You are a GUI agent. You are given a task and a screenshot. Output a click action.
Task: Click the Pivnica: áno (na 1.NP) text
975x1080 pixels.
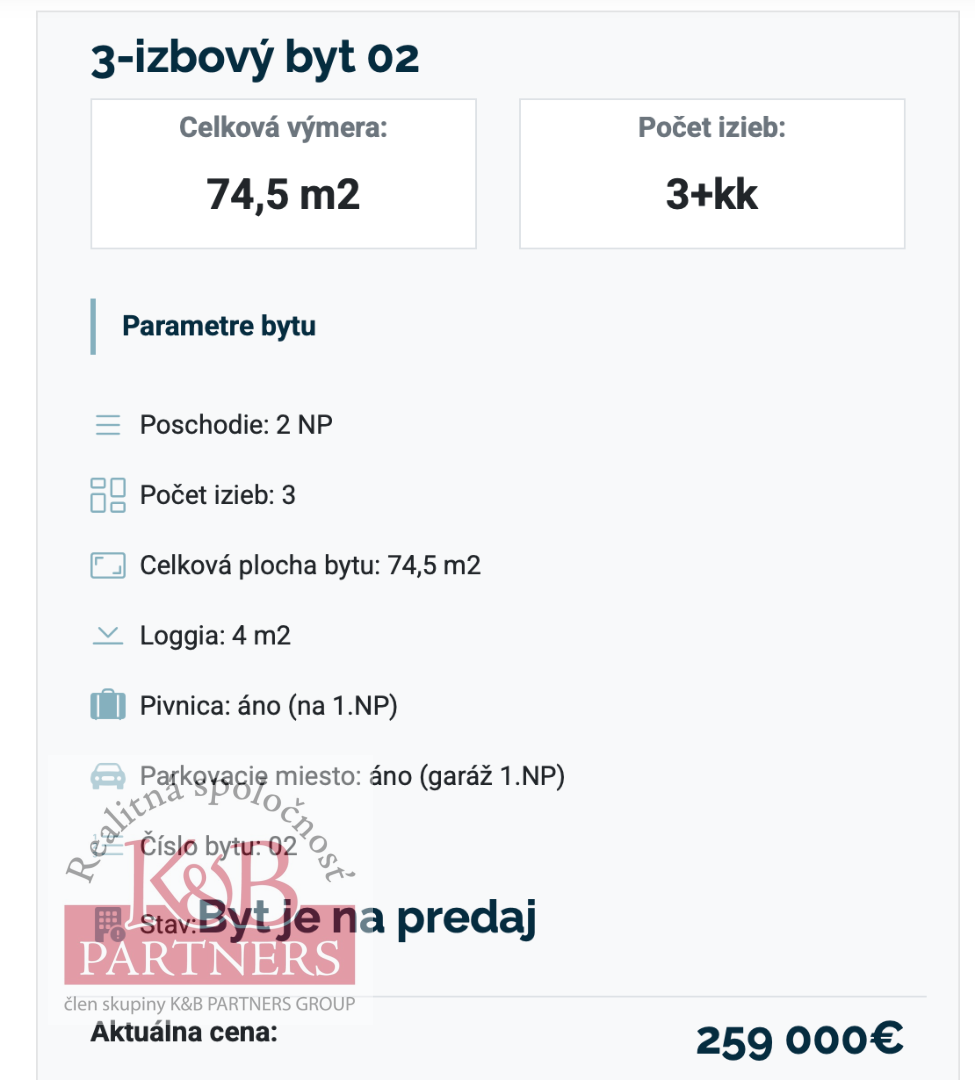(269, 706)
